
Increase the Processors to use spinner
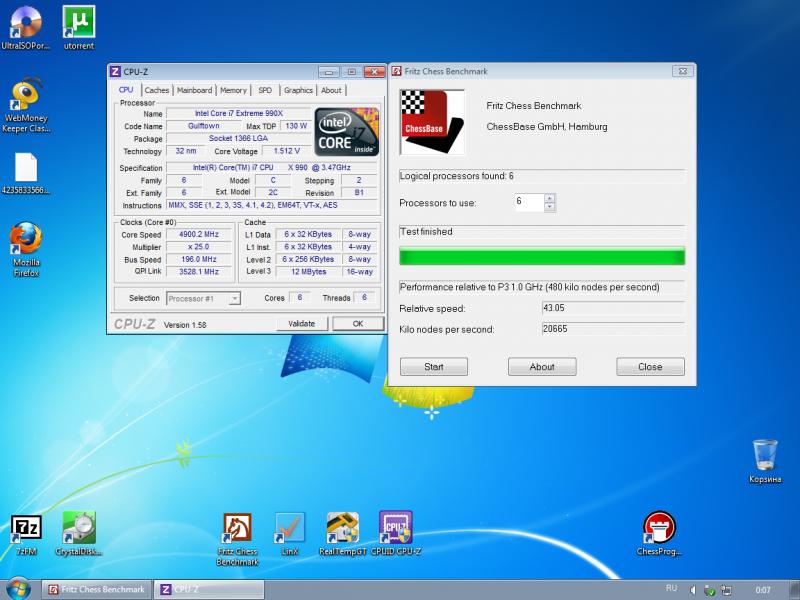pos(549,198)
